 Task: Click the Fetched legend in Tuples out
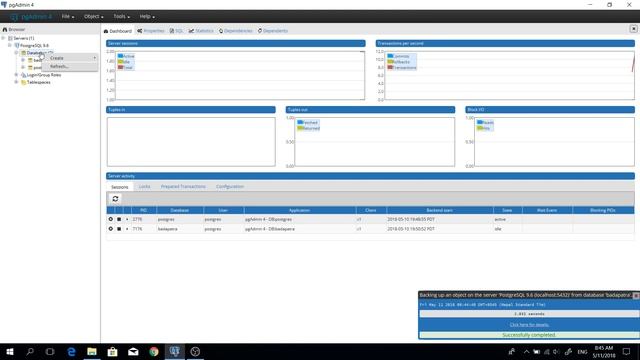tap(308, 122)
